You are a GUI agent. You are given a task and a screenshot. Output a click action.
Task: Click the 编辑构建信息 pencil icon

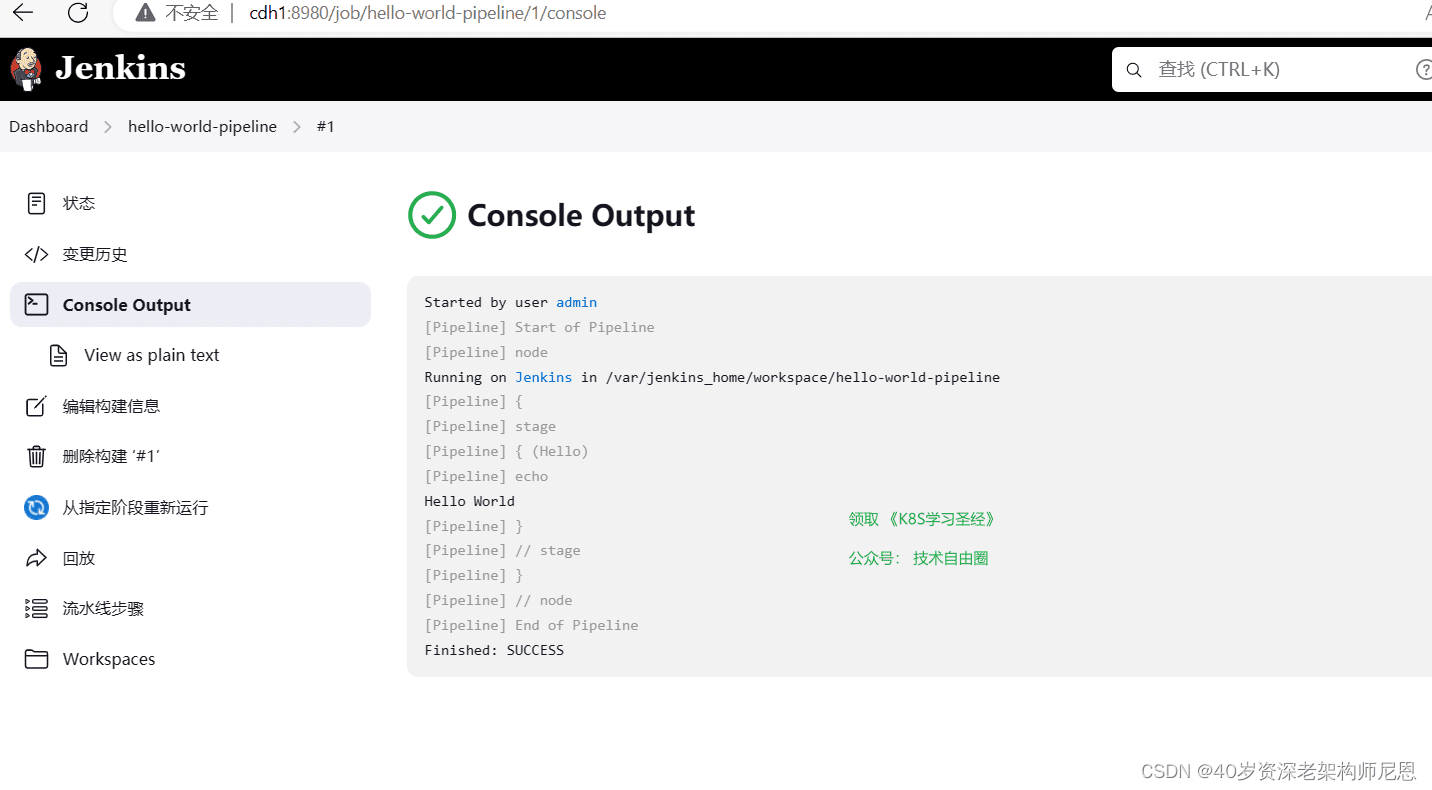click(36, 406)
